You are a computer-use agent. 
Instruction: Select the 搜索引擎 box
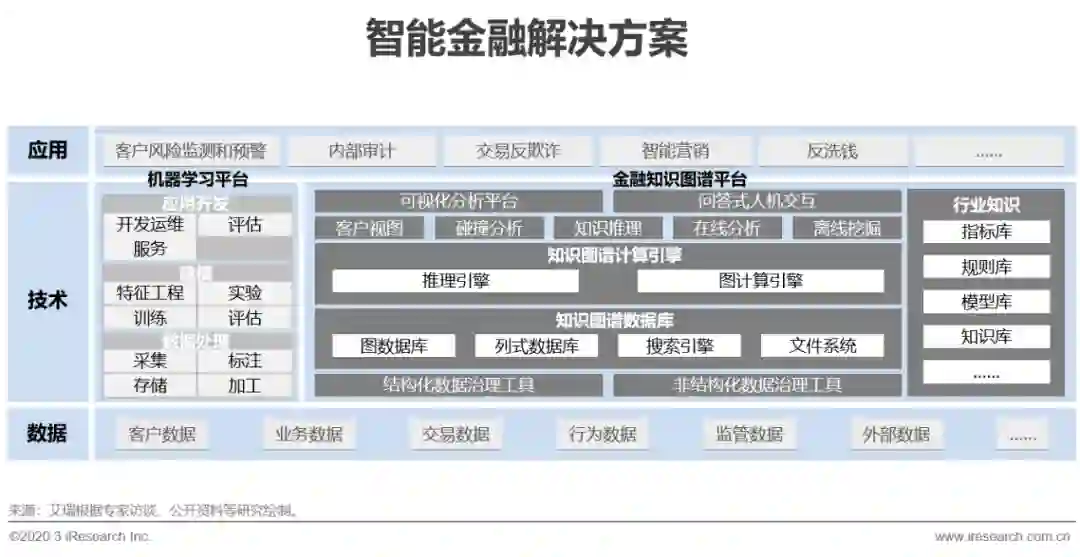(679, 346)
